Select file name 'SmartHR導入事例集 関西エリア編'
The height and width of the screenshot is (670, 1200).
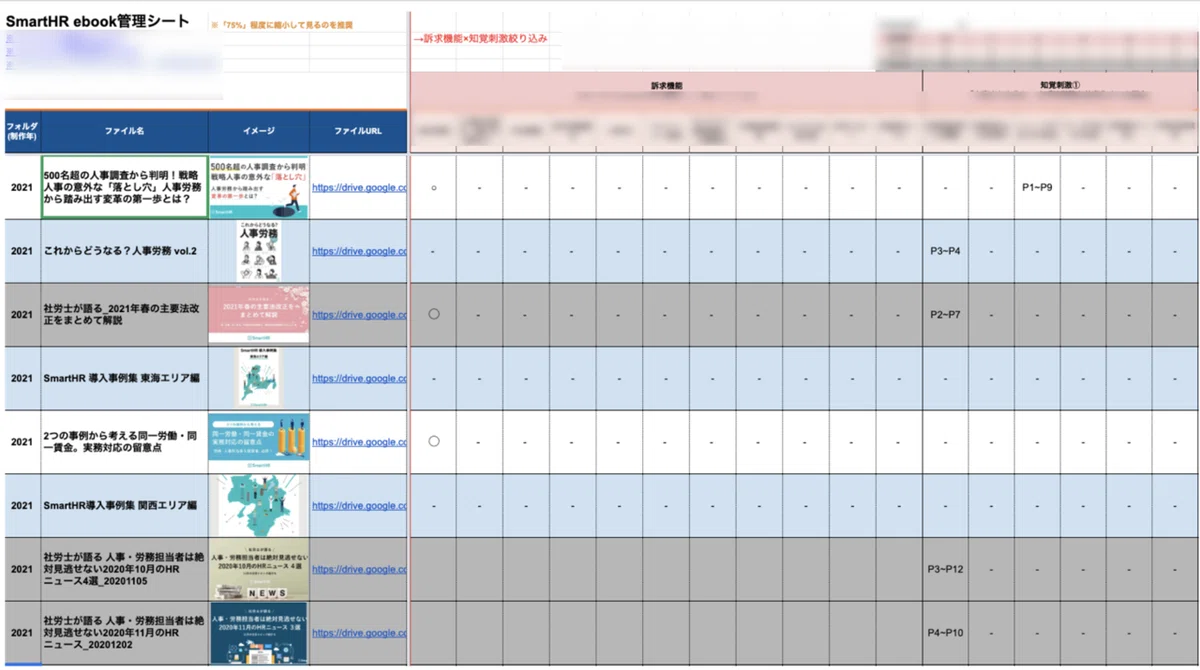(x=125, y=505)
